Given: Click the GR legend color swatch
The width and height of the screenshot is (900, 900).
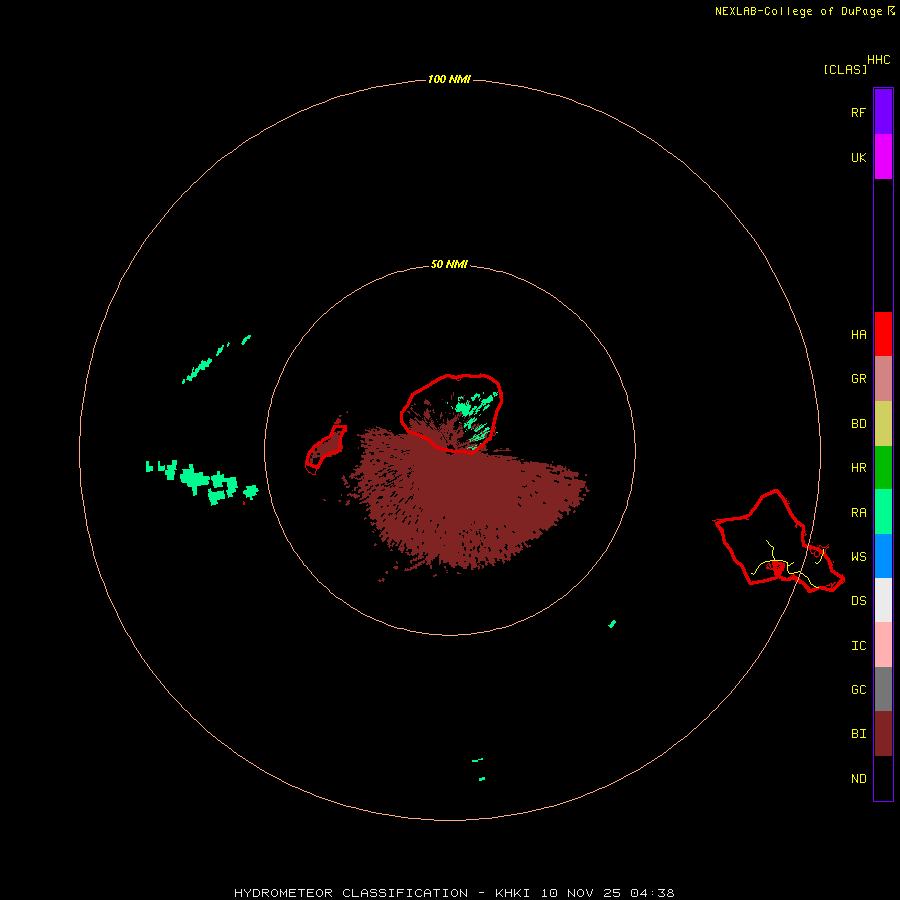Looking at the screenshot, I should (883, 379).
